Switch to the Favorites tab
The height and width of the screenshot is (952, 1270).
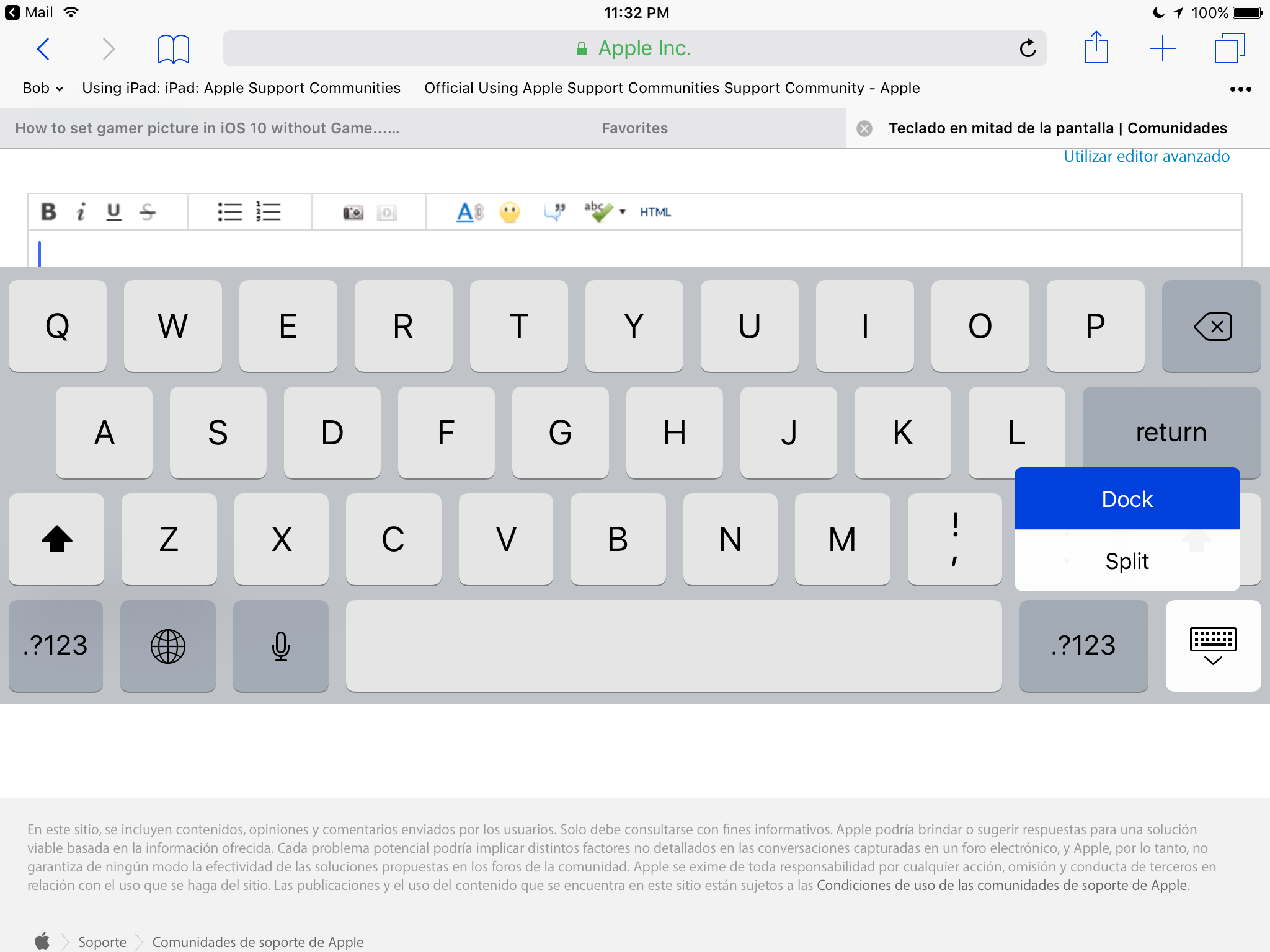tap(634, 128)
